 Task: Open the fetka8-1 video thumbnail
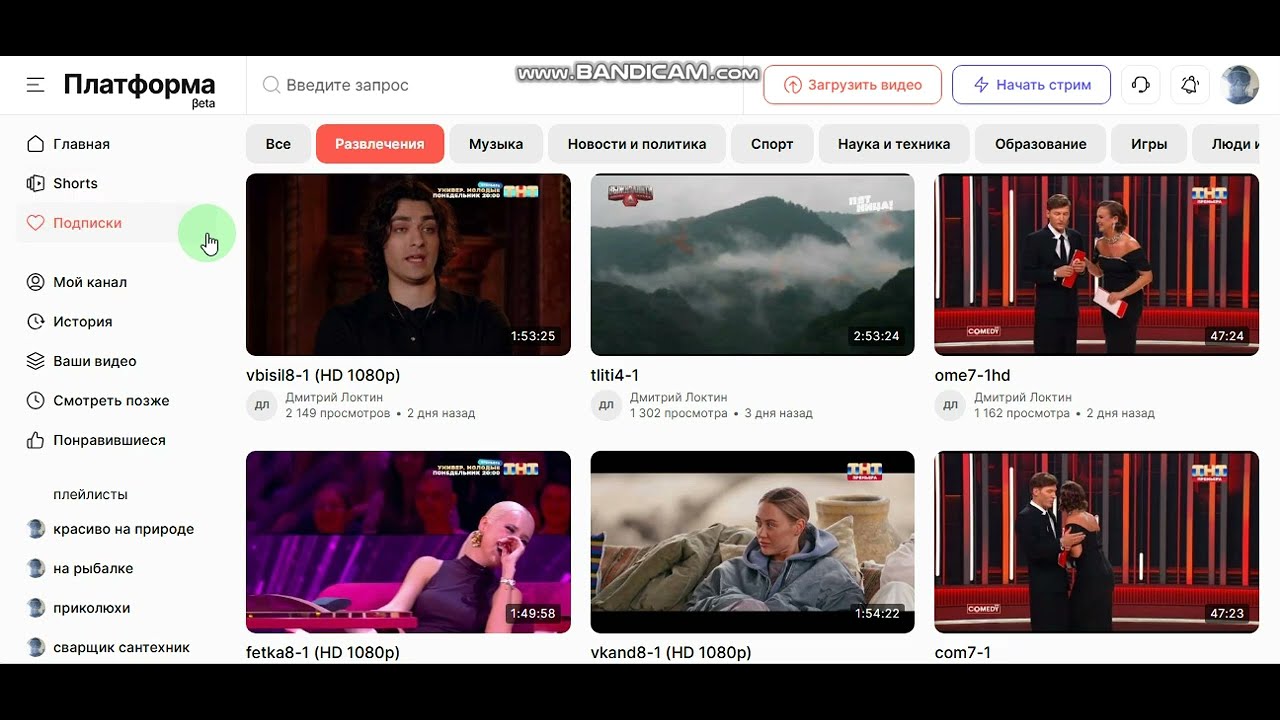click(408, 542)
